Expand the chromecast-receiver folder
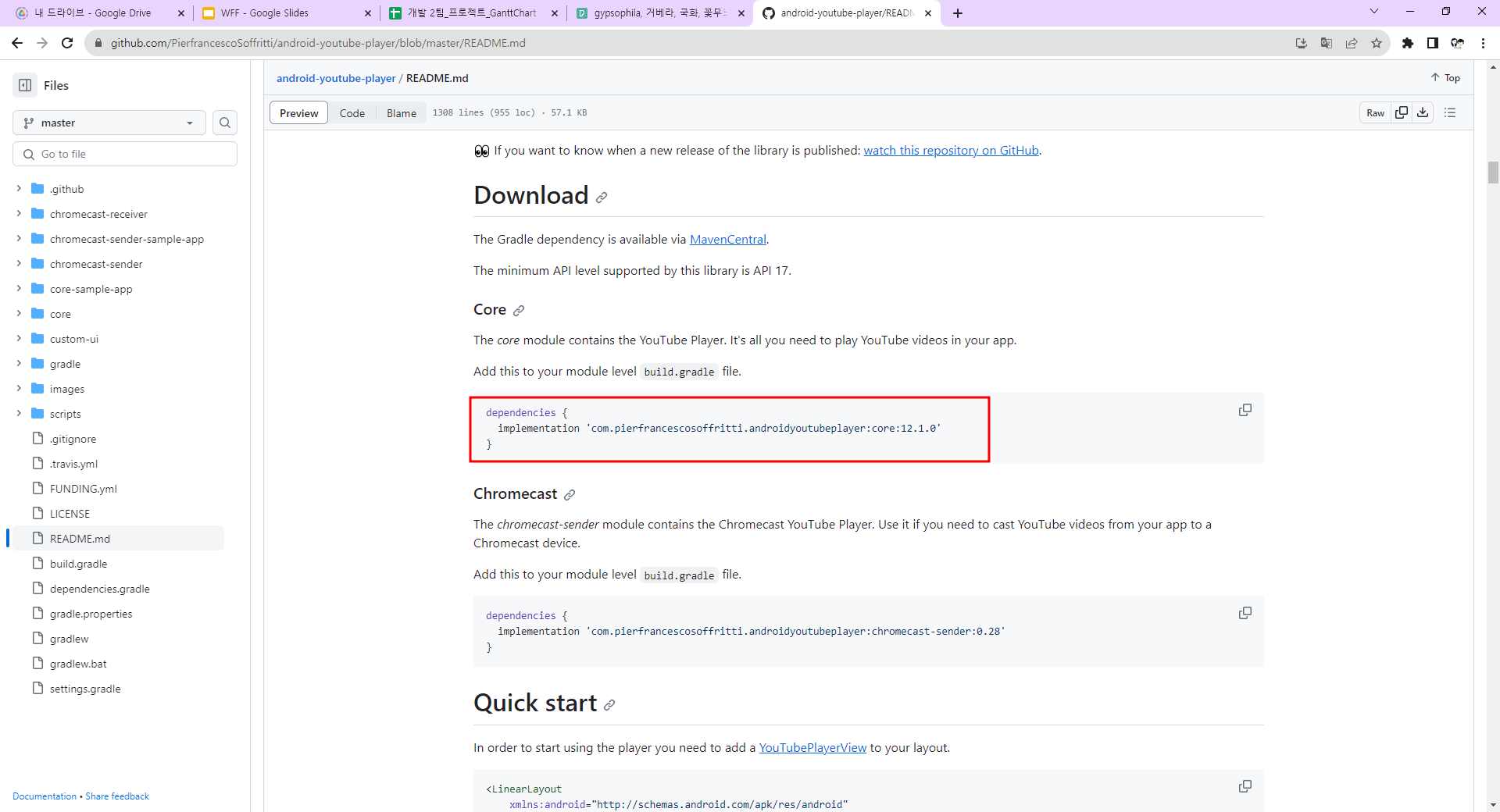Image resolution: width=1500 pixels, height=812 pixels. pyautogui.click(x=19, y=214)
